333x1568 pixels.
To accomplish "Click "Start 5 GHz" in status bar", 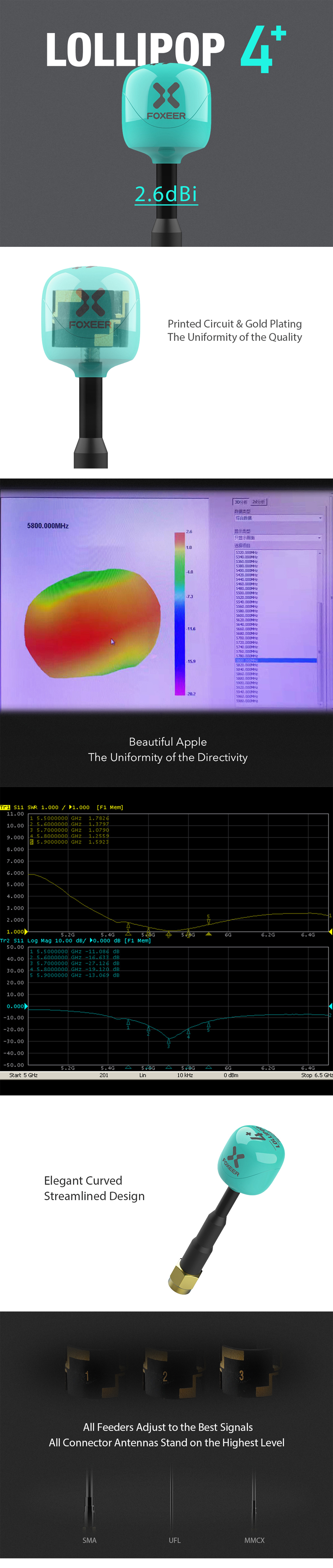I will pyautogui.click(x=24, y=1075).
